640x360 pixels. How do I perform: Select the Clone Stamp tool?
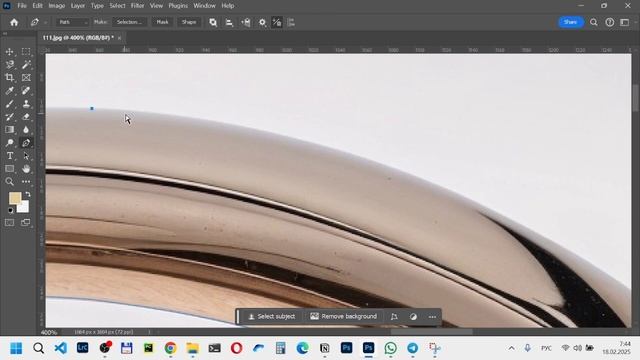[x=26, y=104]
